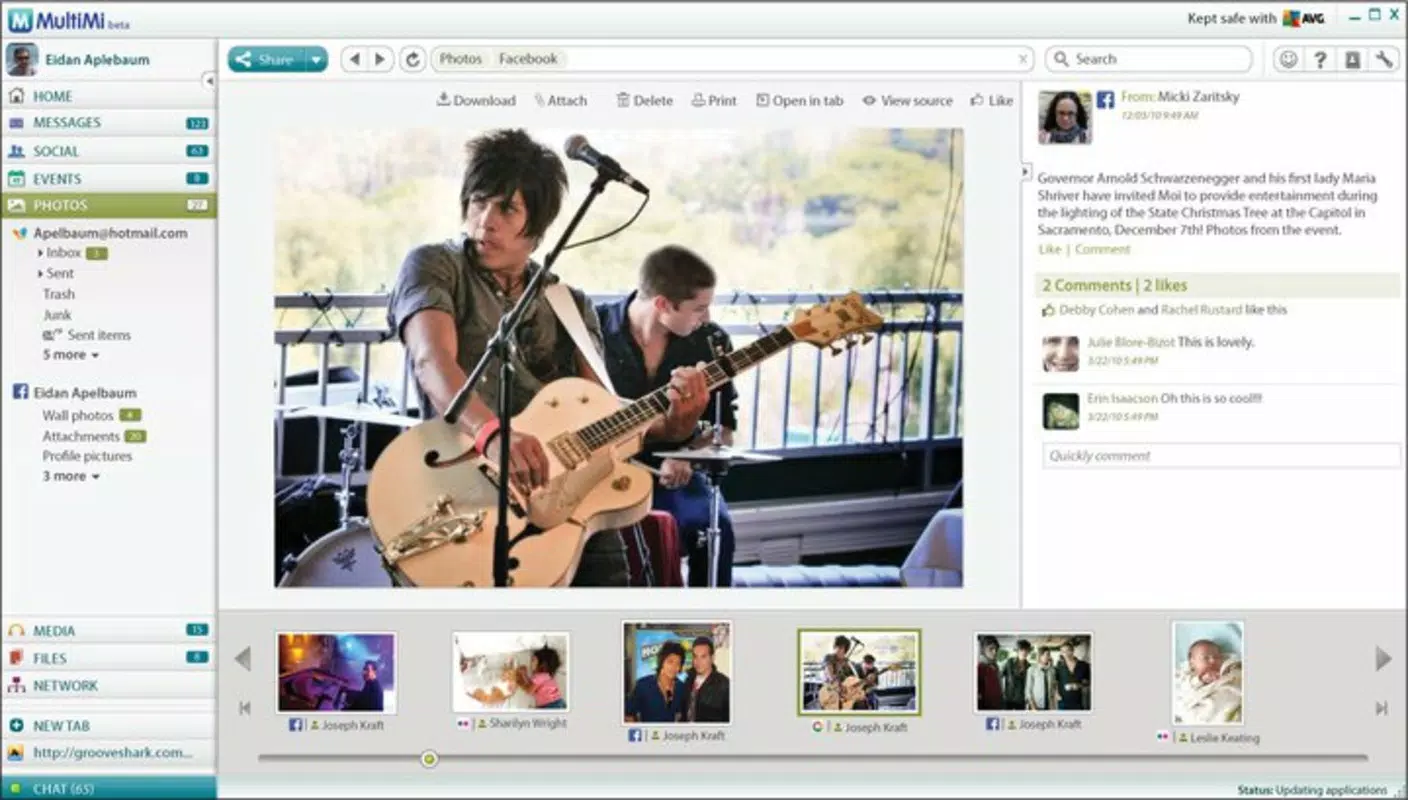
Task: Go to HOME section
Action: coord(108,96)
